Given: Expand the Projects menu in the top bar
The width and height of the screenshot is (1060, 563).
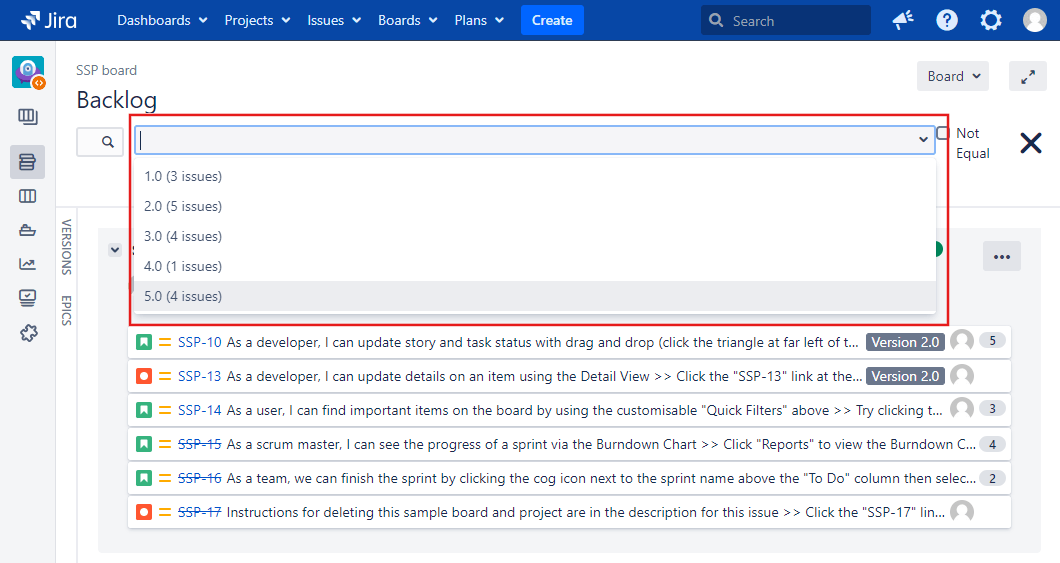Looking at the screenshot, I should coord(257,20).
